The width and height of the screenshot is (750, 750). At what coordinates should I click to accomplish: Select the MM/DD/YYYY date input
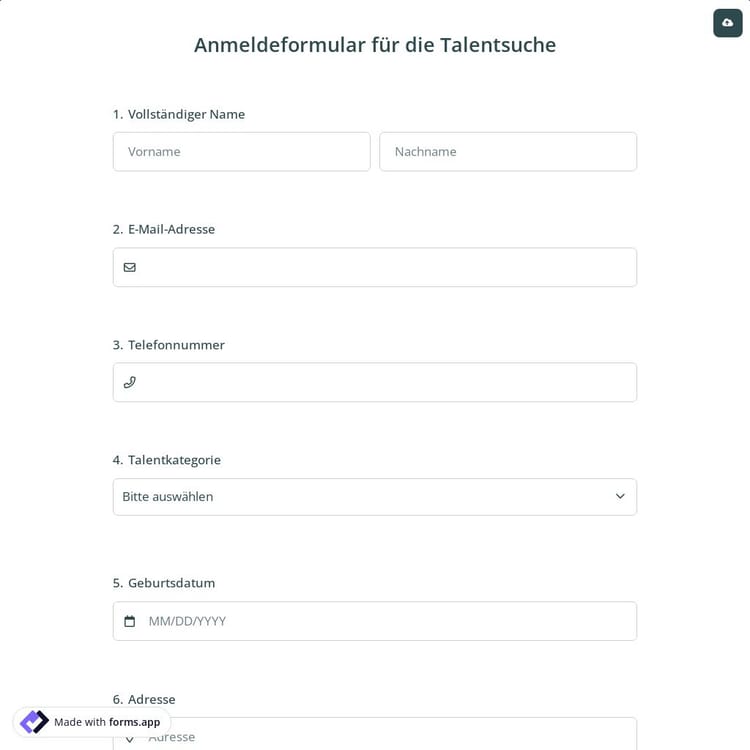coord(385,621)
